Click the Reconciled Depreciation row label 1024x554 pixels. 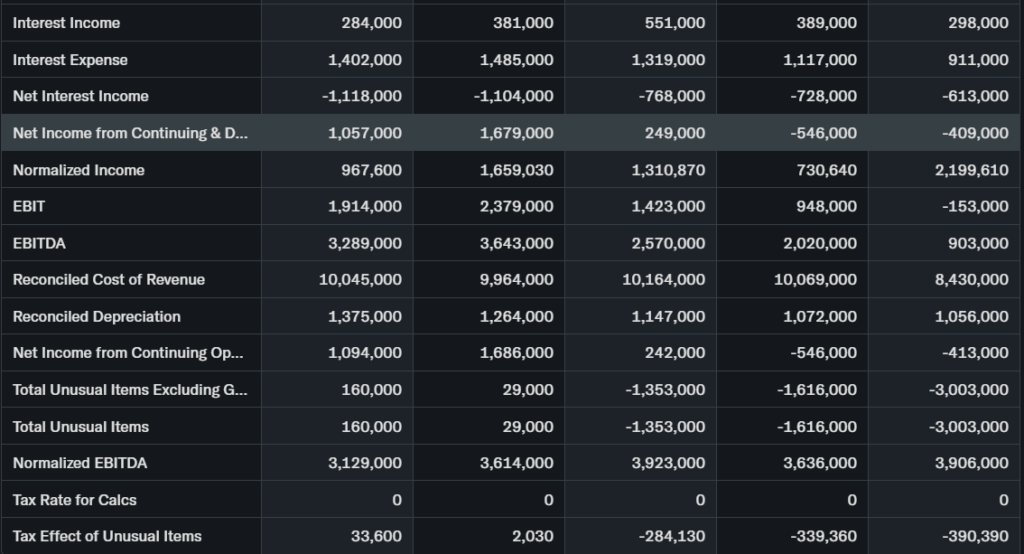tap(96, 316)
